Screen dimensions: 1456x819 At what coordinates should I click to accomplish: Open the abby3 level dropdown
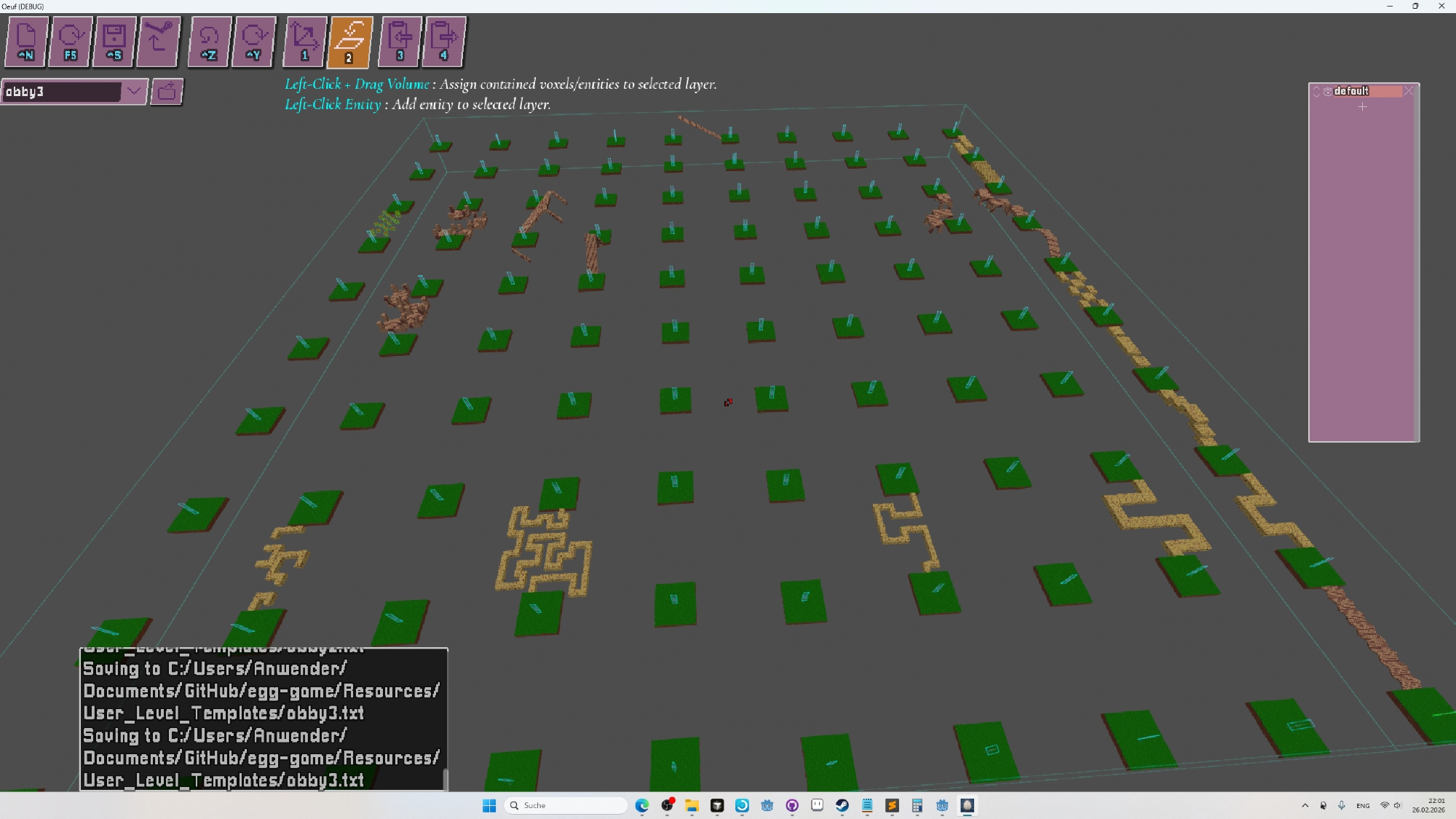[x=134, y=91]
